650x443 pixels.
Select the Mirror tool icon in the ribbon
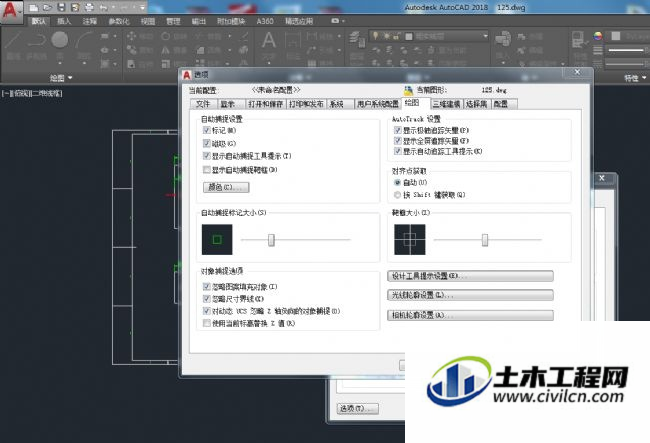click(165, 50)
